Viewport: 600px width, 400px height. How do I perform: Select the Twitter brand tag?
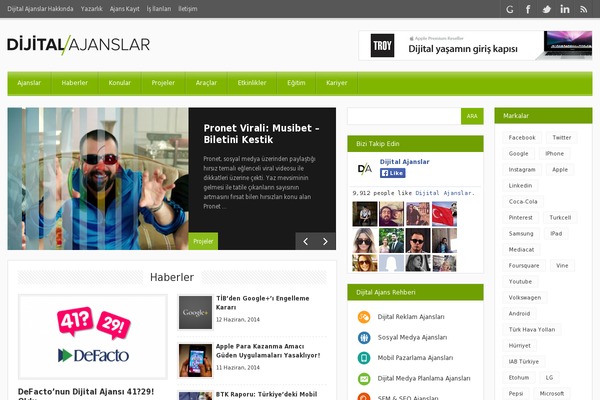pos(562,137)
